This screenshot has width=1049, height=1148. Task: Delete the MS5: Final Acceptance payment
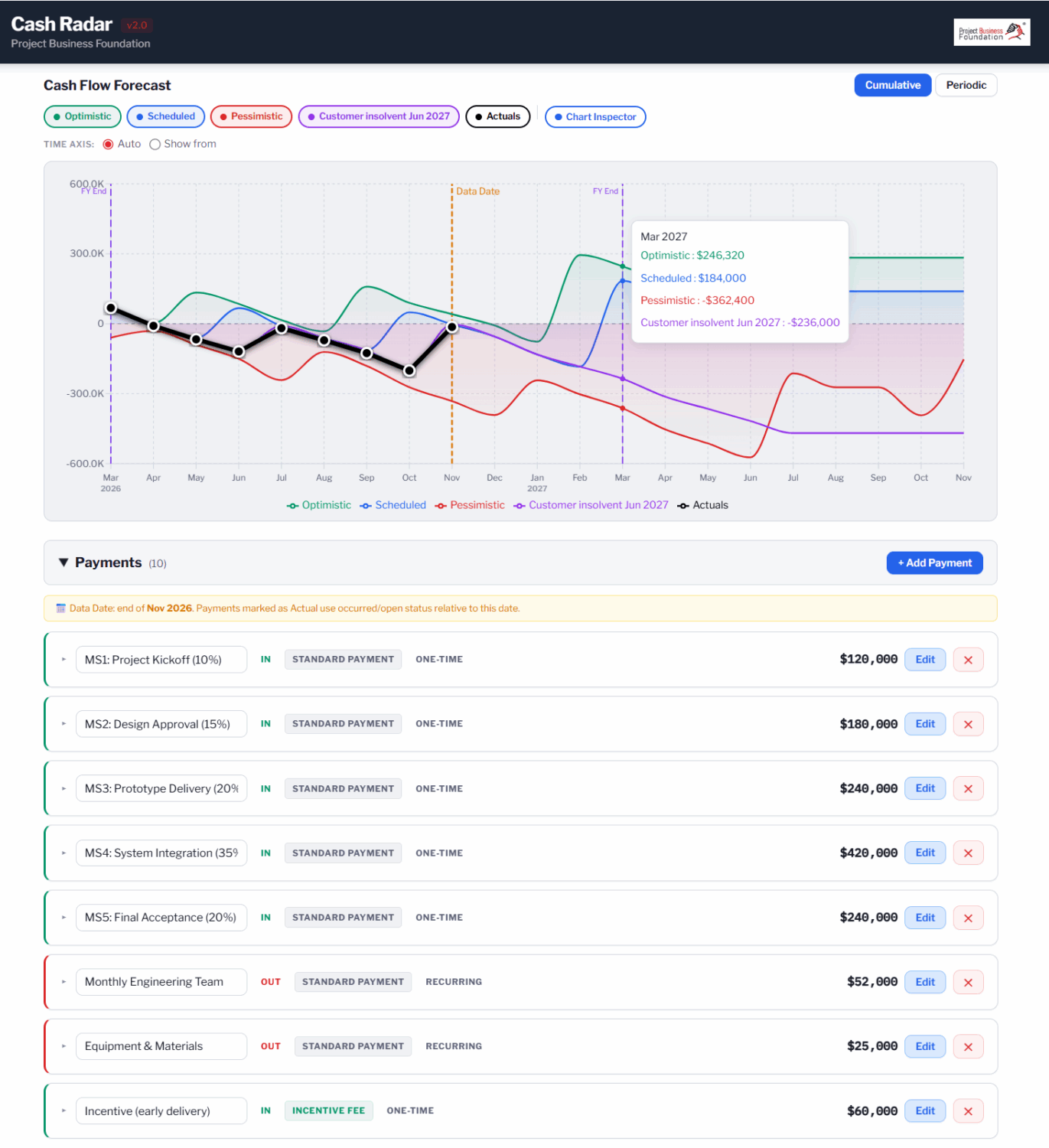tap(968, 918)
